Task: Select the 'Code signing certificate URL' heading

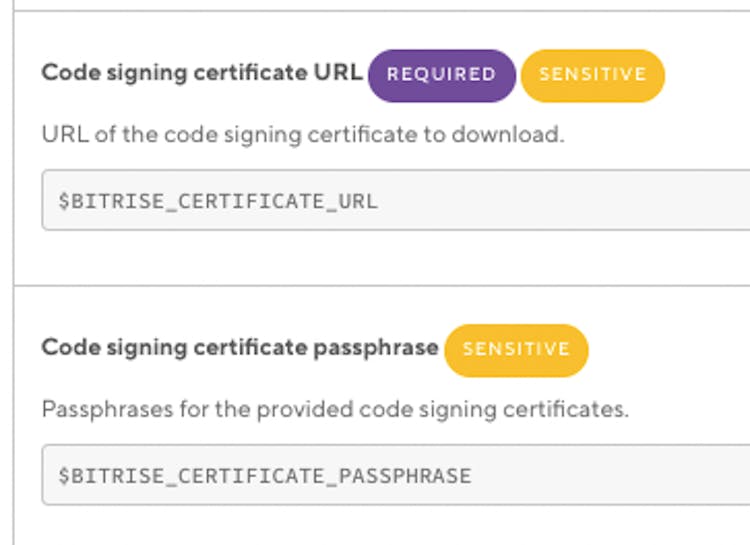Action: pyautogui.click(x=201, y=74)
